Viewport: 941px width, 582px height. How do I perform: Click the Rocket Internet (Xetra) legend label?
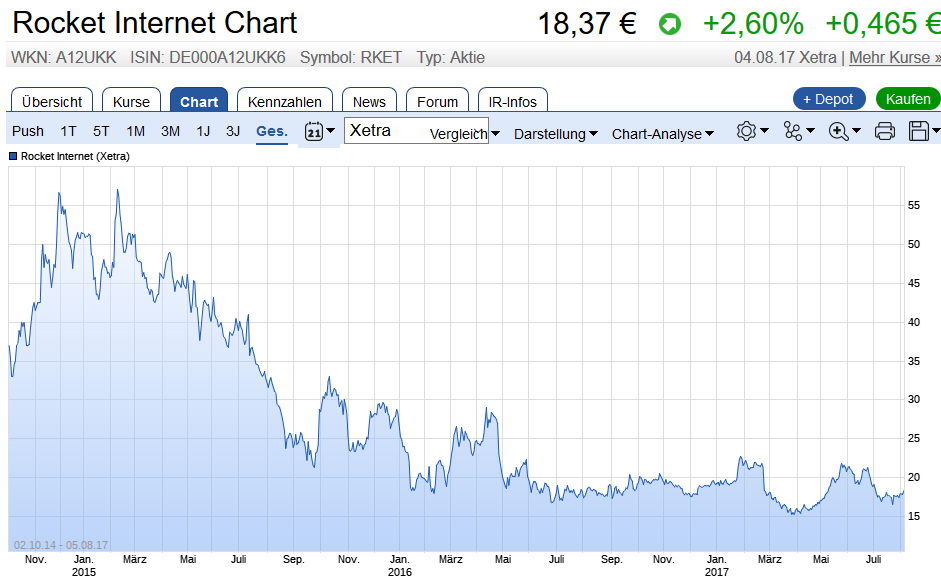click(75, 157)
